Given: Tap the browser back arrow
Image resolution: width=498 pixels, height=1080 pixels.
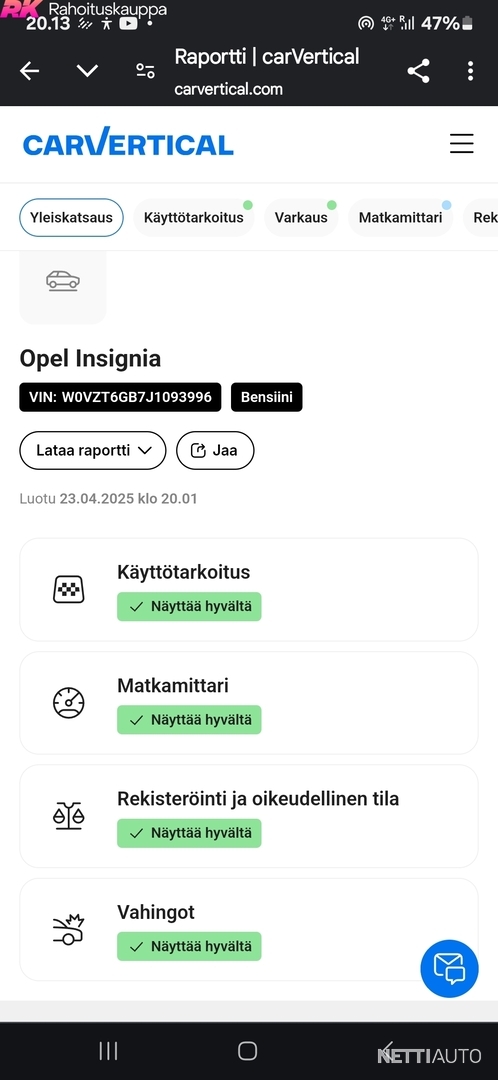Looking at the screenshot, I should click(x=29, y=71).
